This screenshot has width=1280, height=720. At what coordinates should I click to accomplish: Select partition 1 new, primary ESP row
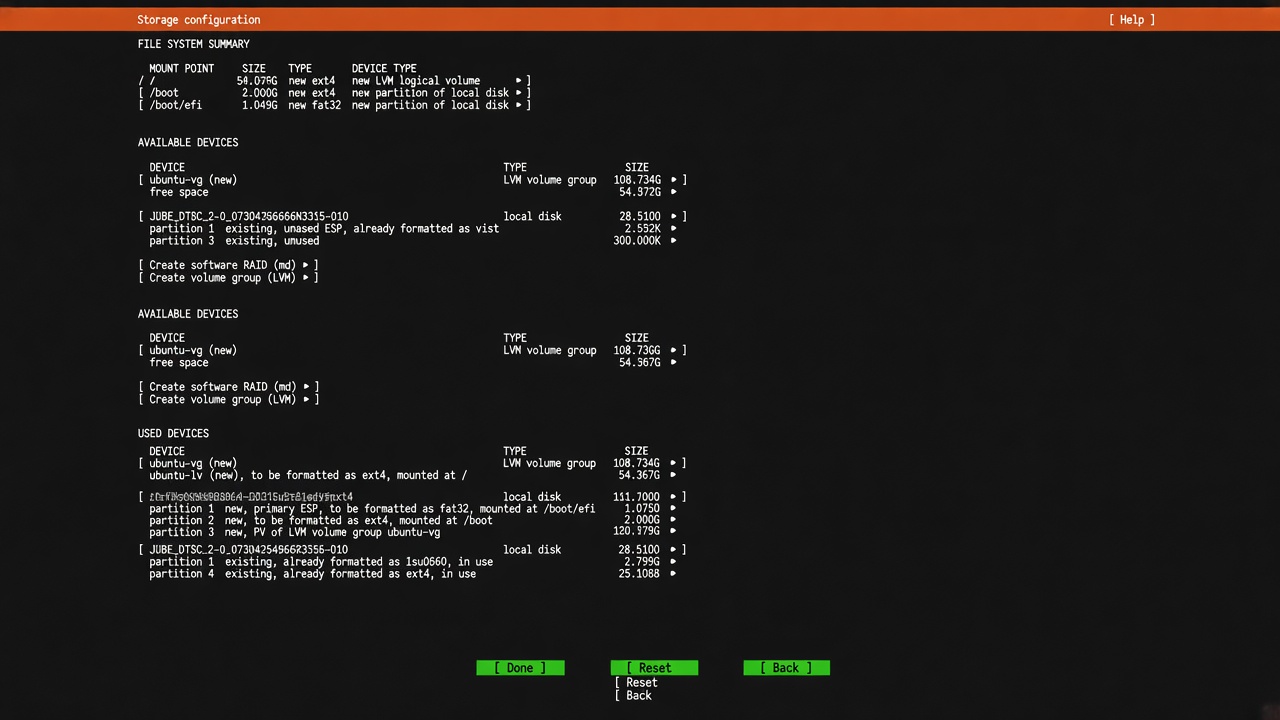(412, 508)
